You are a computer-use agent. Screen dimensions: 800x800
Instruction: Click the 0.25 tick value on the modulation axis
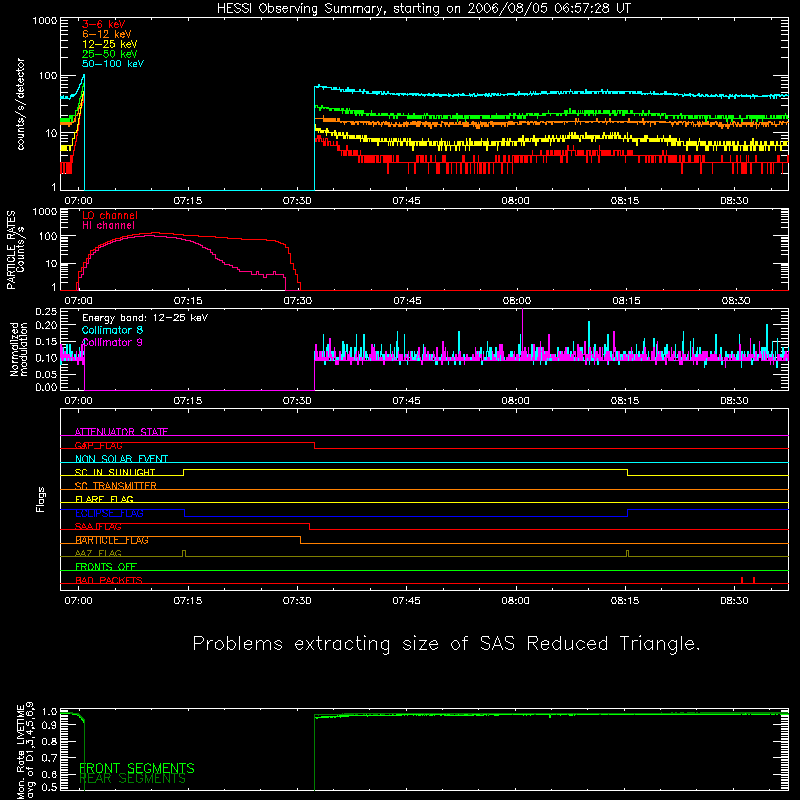[x=46, y=312]
